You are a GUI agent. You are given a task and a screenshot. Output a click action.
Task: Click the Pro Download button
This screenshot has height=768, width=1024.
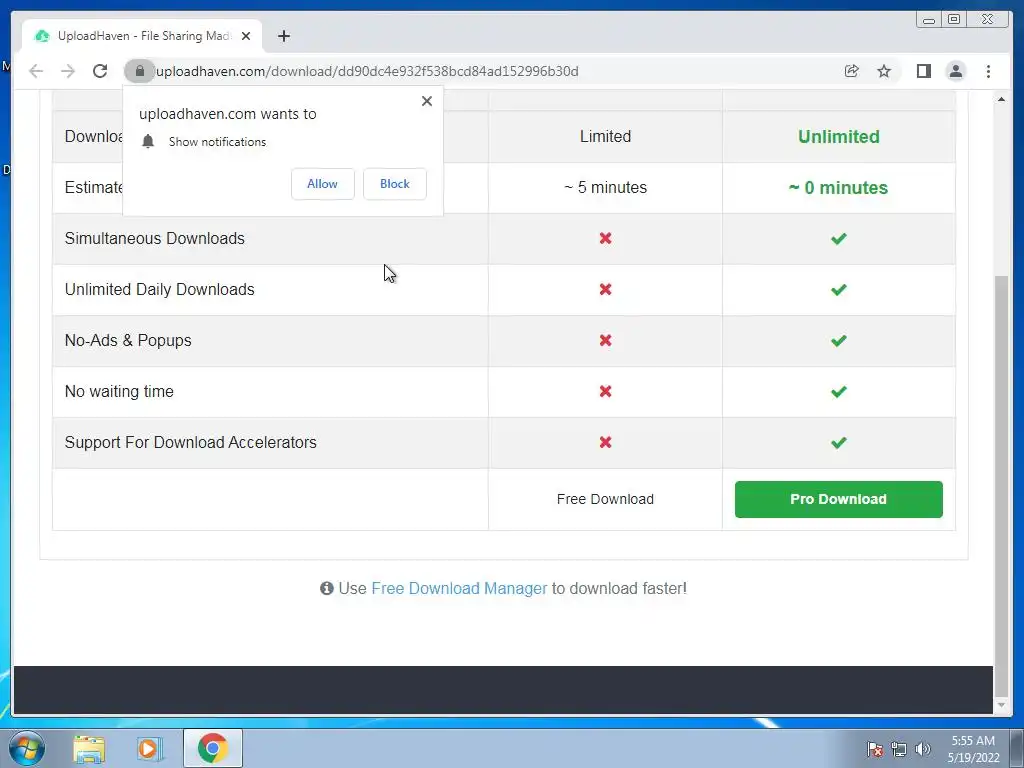pos(839,500)
